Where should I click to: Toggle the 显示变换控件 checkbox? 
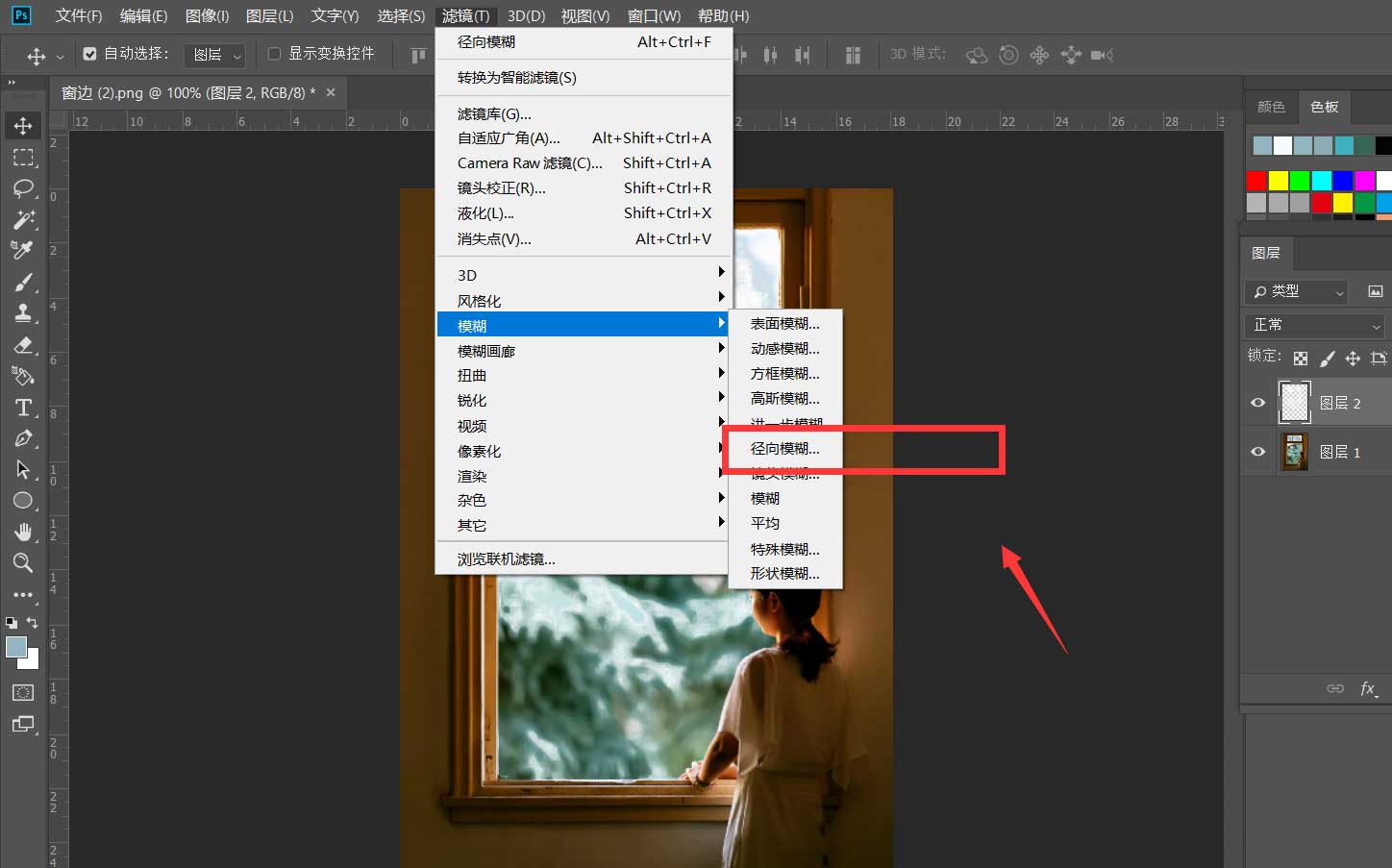(x=274, y=54)
